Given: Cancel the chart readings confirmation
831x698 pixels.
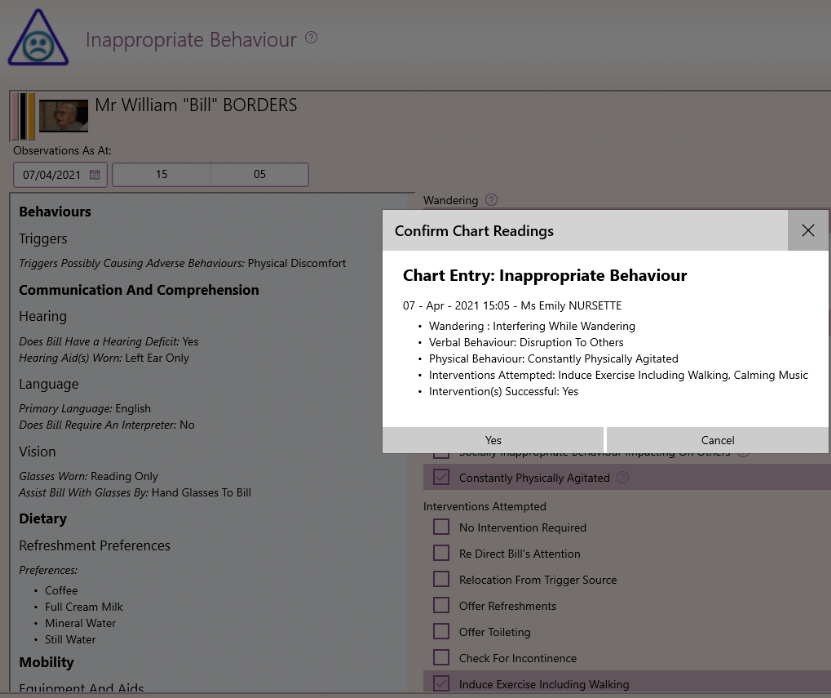Looking at the screenshot, I should [717, 439].
